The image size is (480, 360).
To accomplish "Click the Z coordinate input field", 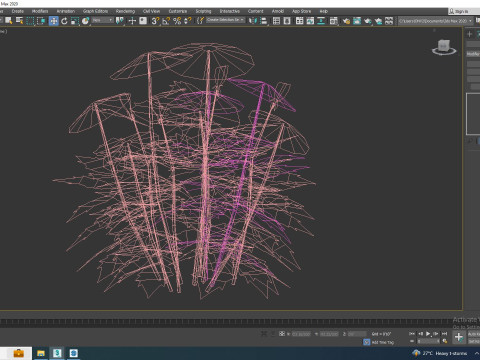I will tap(357, 334).
